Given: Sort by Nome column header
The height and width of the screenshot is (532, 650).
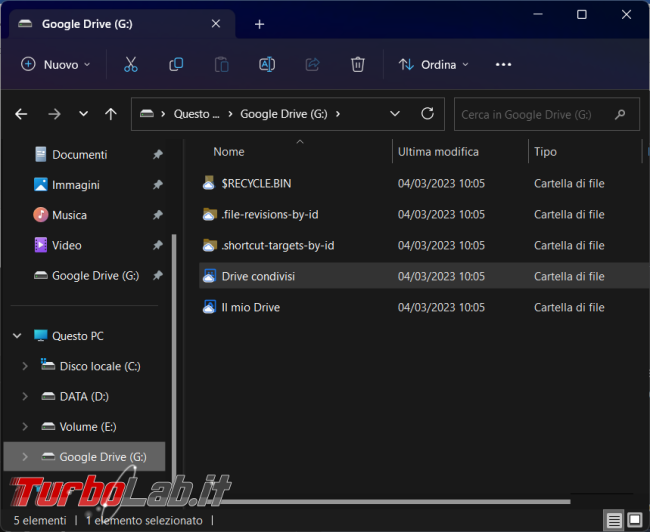Looking at the screenshot, I should point(229,152).
